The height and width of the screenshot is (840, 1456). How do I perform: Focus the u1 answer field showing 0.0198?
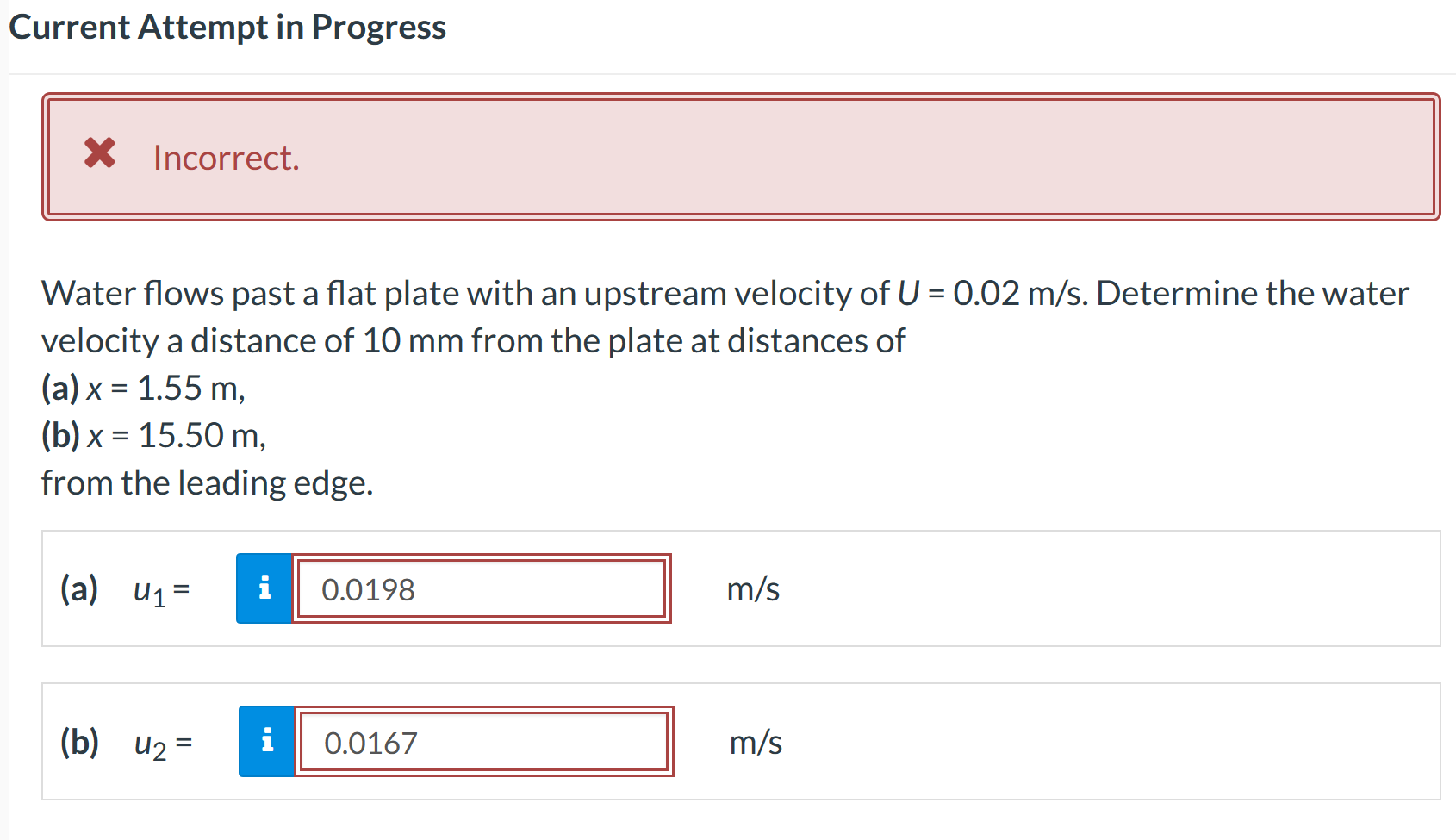coord(482,588)
